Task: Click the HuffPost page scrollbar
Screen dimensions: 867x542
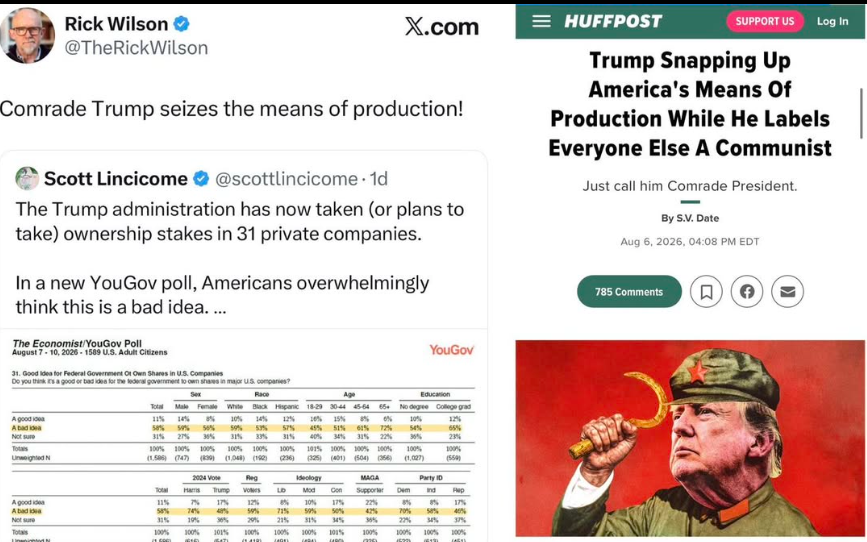Action: [861, 113]
